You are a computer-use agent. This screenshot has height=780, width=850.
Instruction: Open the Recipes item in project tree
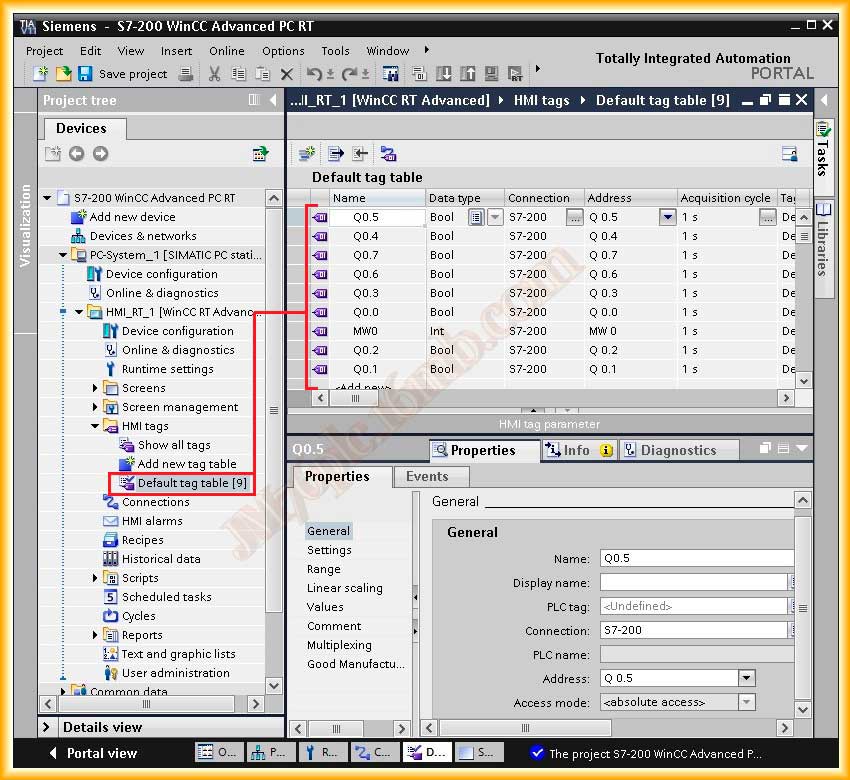tap(142, 540)
